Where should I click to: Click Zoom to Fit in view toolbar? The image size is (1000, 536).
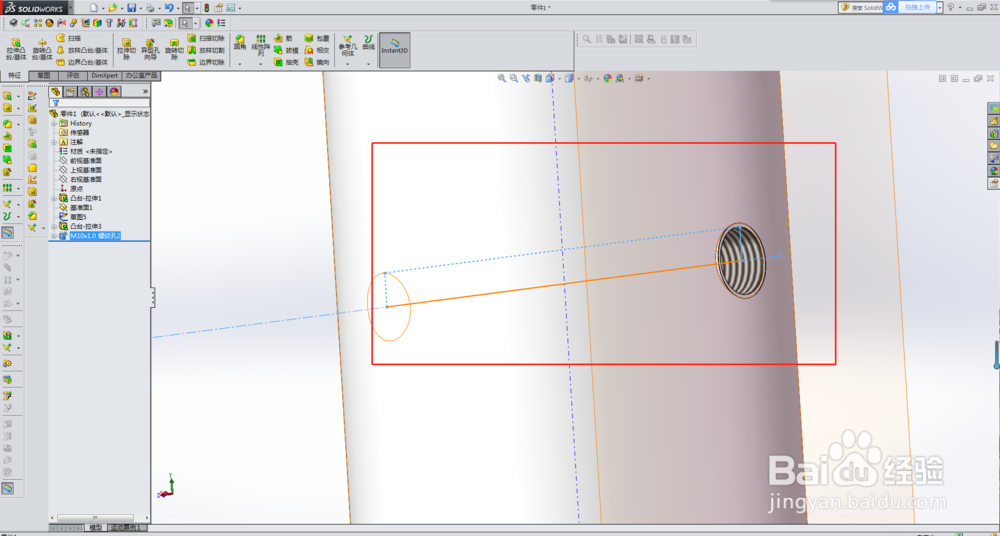pyautogui.click(x=502, y=78)
